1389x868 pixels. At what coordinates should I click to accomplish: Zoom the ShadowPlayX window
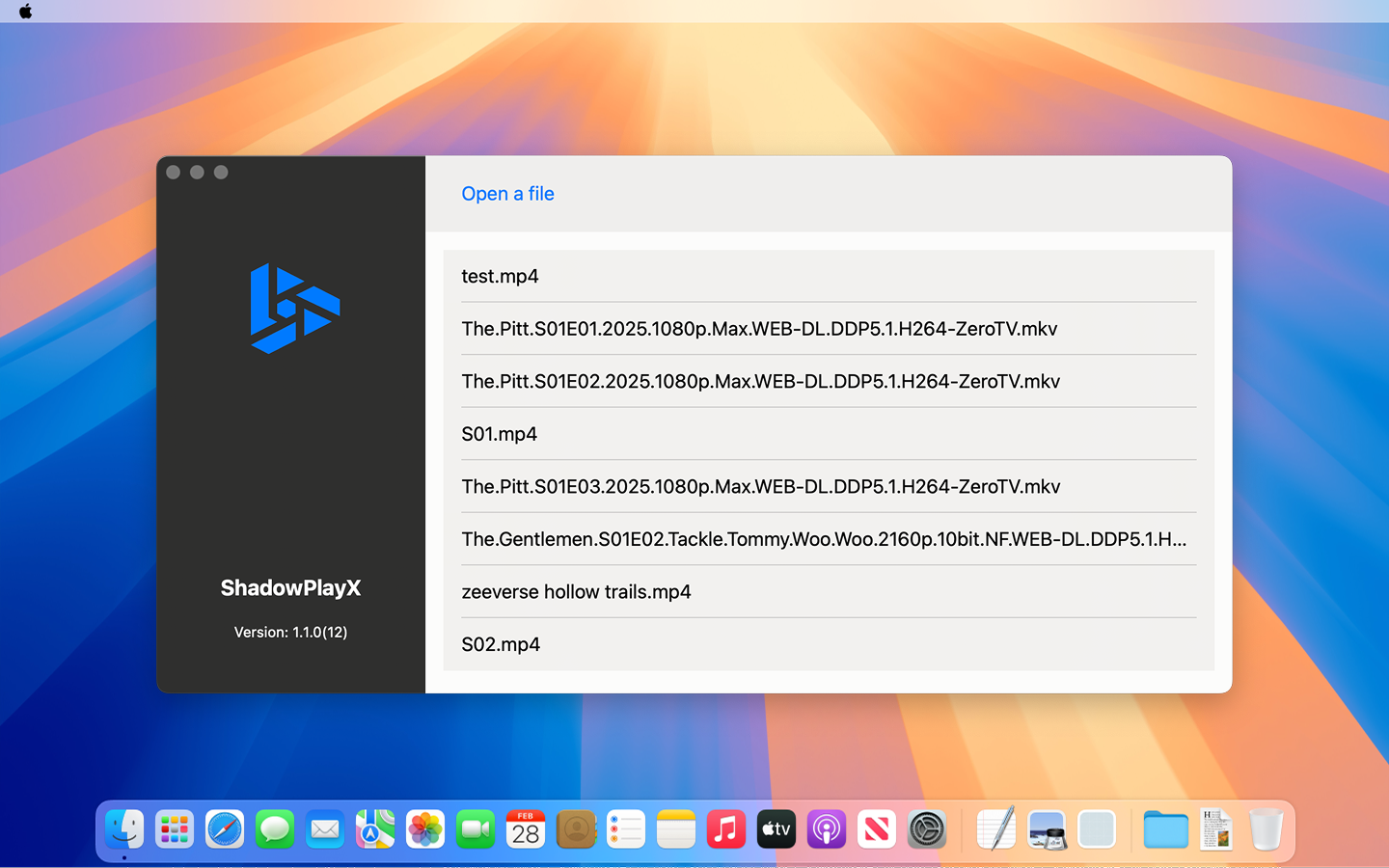[221, 173]
